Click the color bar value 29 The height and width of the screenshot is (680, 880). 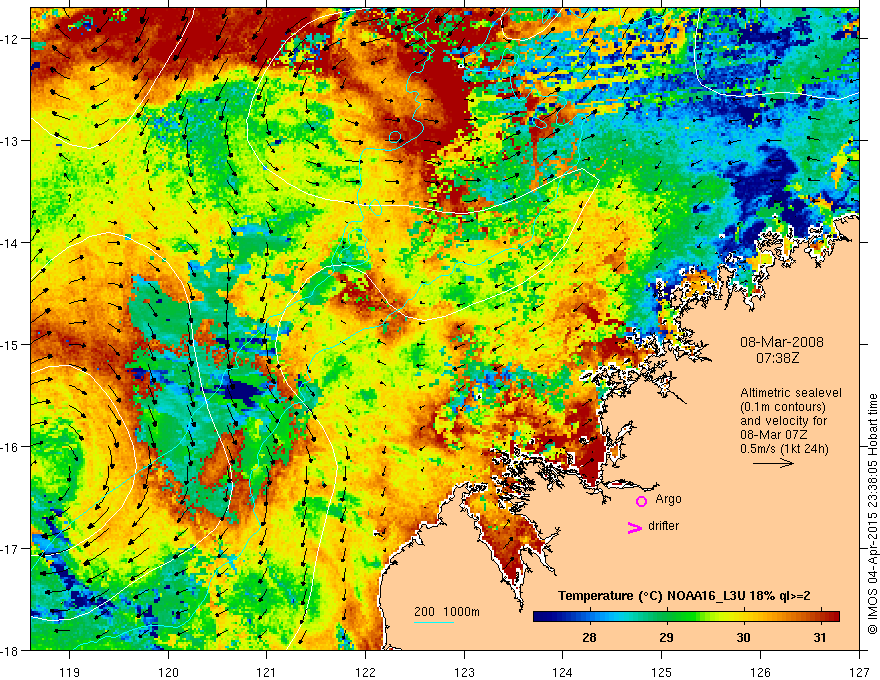coord(666,637)
